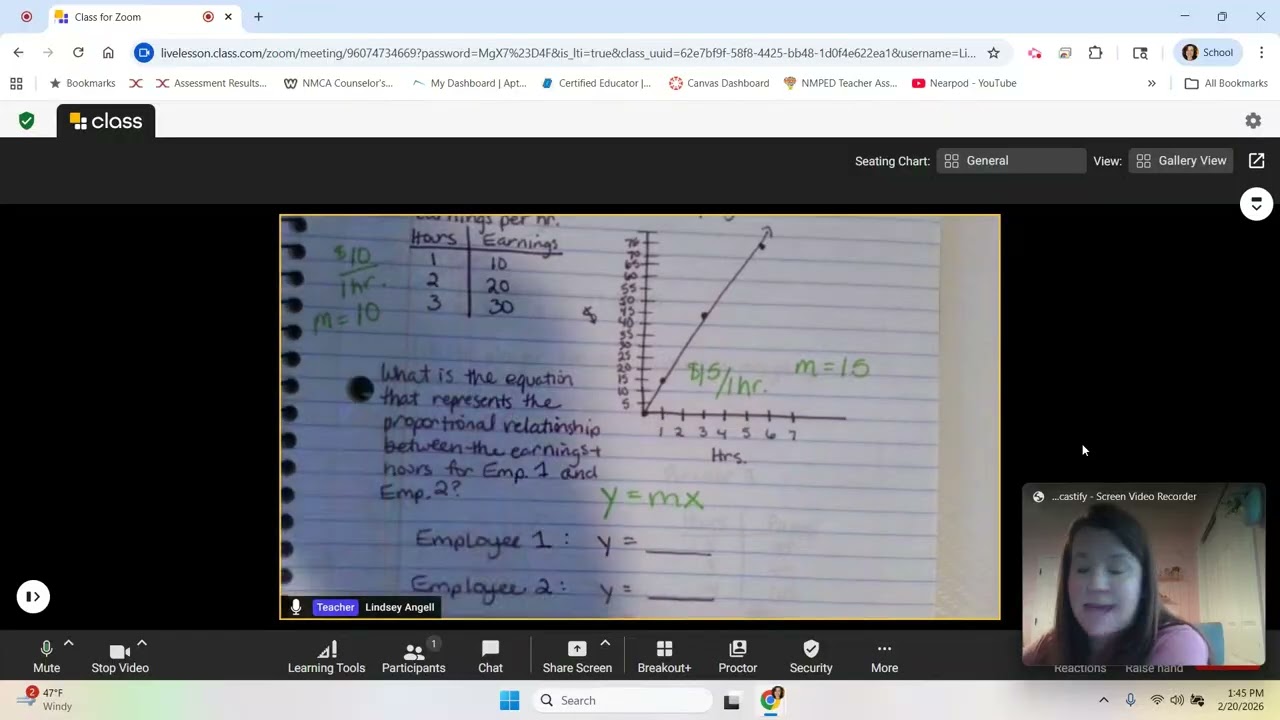Open Gallery View dropdown

1181,161
